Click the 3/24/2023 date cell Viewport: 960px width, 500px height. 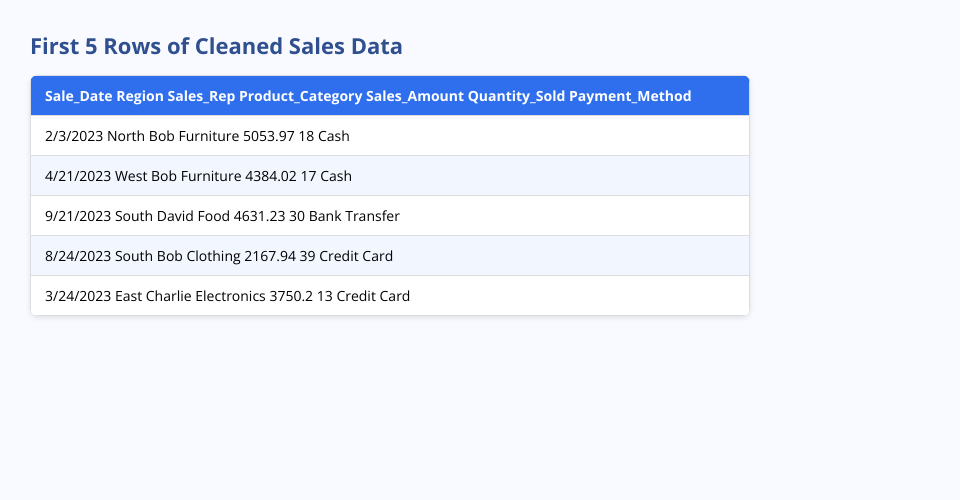(x=78, y=296)
